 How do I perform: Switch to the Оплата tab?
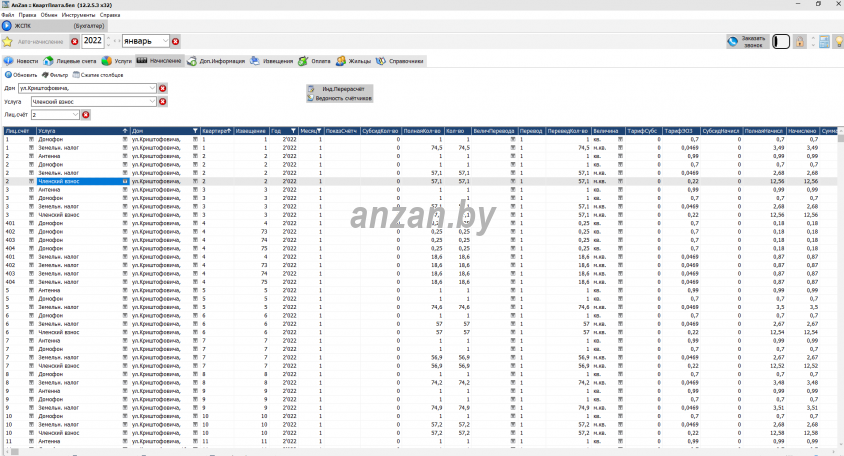tap(315, 61)
